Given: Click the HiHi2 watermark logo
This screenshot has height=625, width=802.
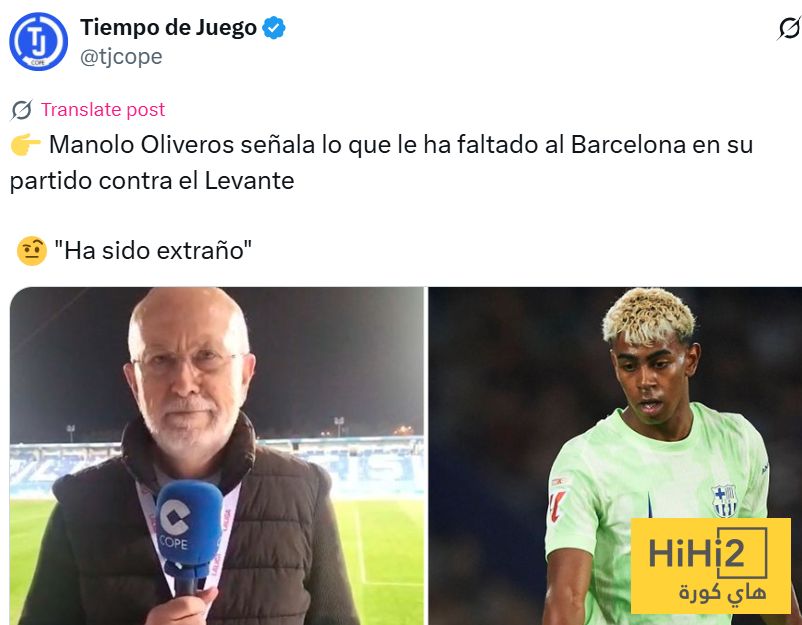Looking at the screenshot, I should point(710,566).
